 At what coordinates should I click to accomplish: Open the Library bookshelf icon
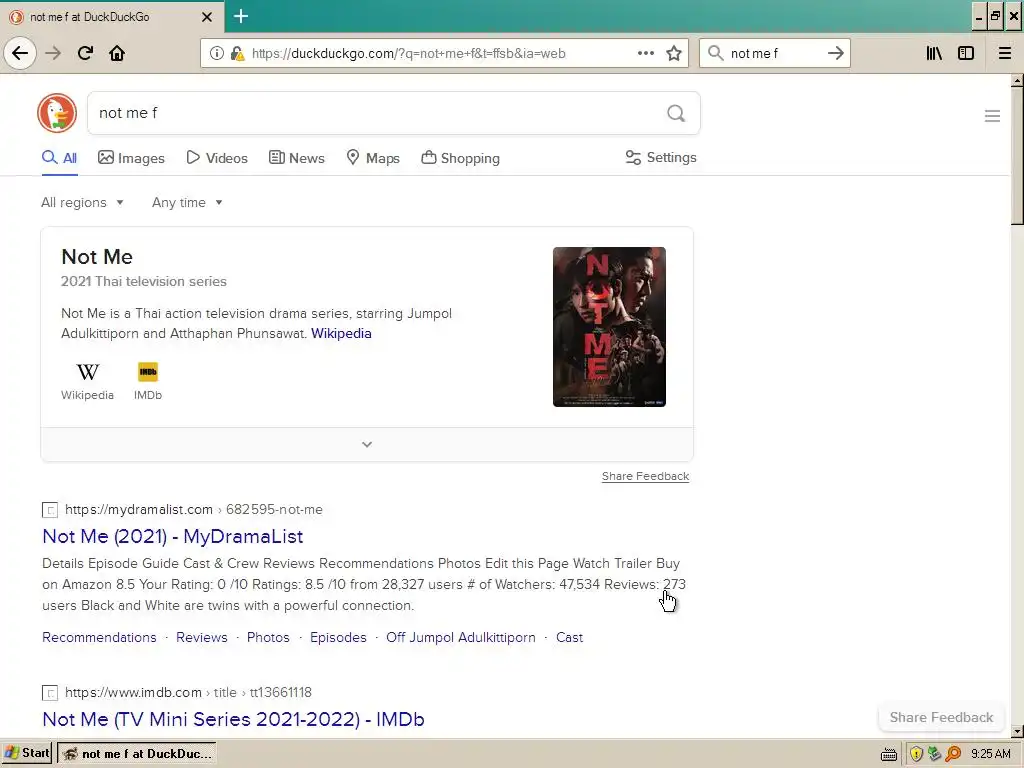934,54
